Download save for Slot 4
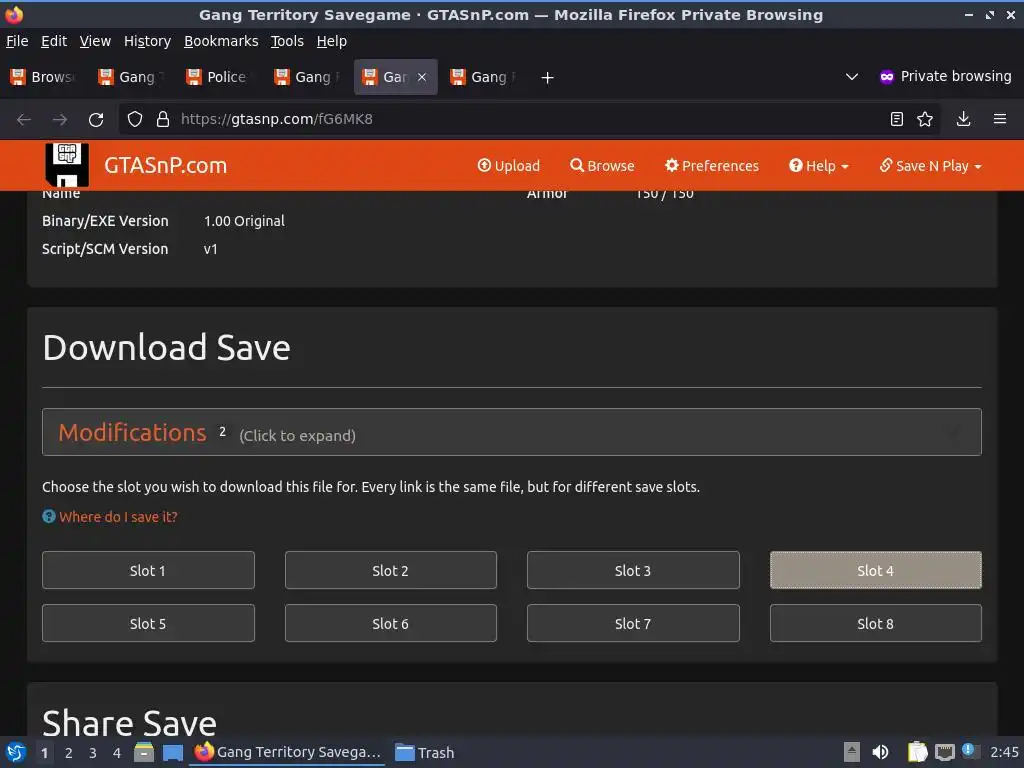 pyautogui.click(x=875, y=570)
